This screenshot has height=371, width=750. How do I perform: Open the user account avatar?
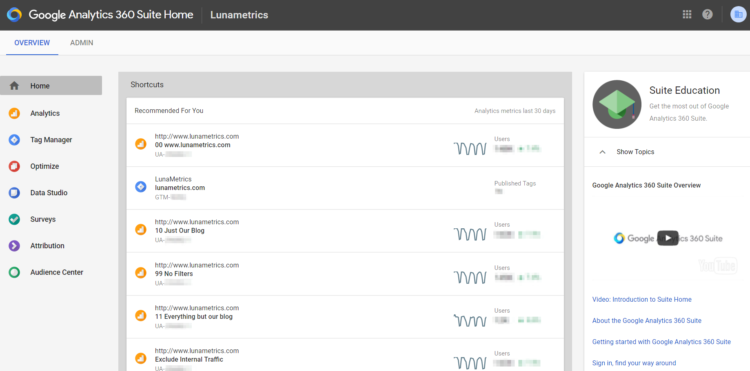(x=738, y=14)
